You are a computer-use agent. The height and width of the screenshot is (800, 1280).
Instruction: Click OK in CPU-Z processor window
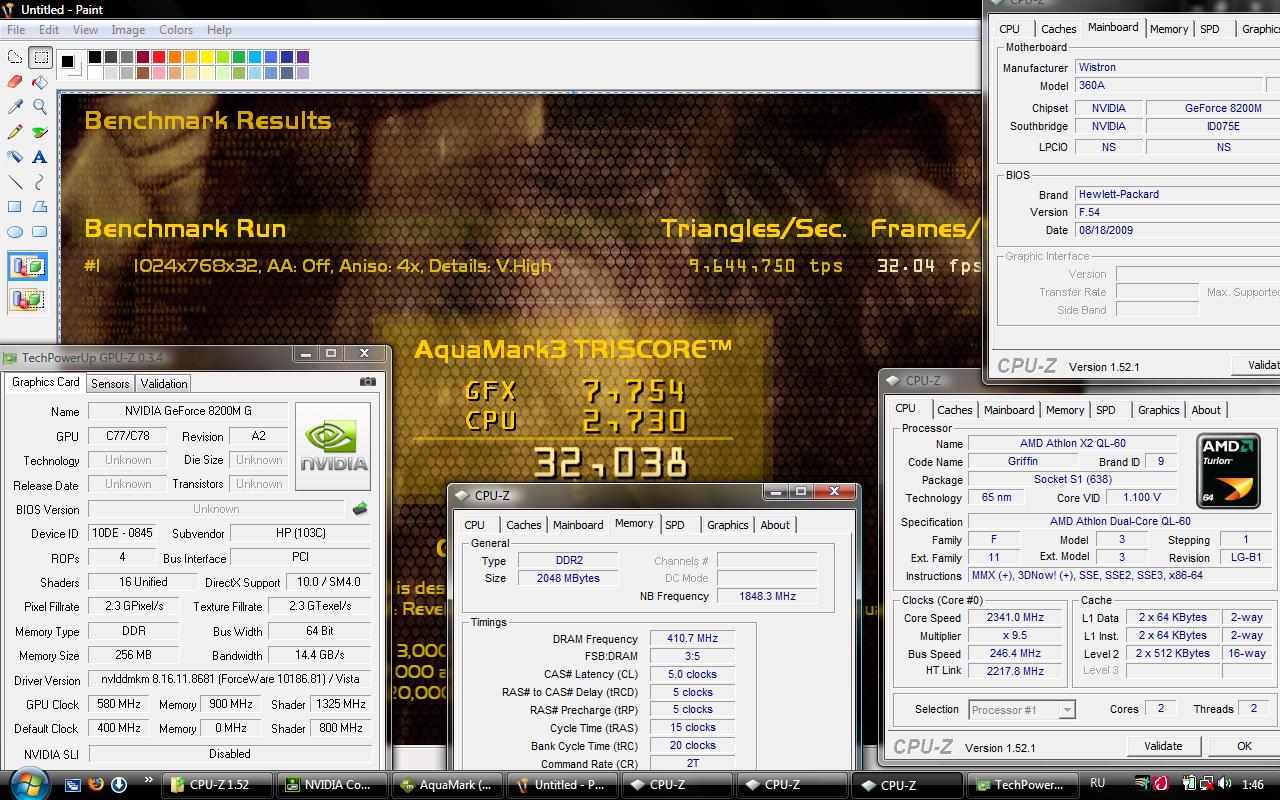[x=1244, y=746]
